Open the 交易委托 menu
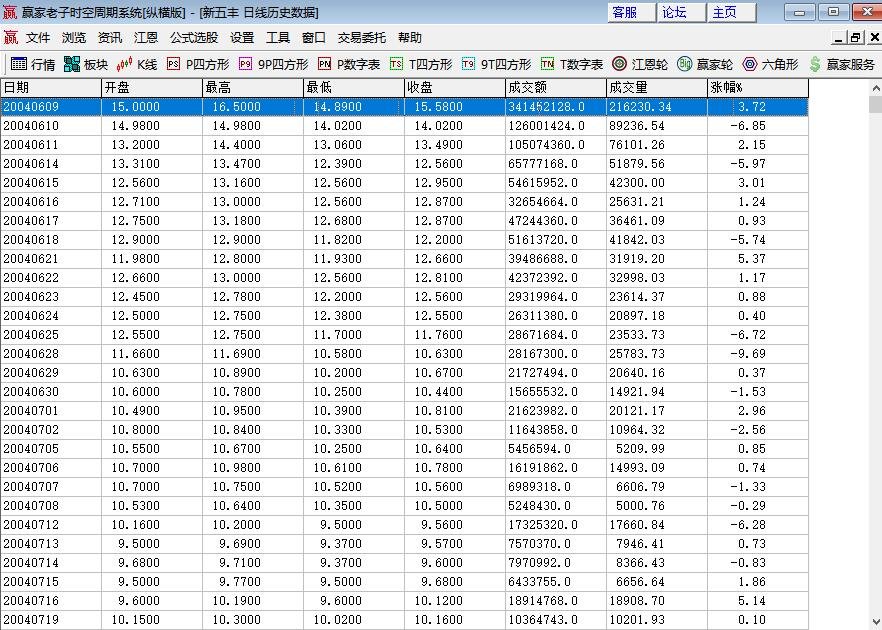Screen dimensions: 882x630 (x=362, y=38)
